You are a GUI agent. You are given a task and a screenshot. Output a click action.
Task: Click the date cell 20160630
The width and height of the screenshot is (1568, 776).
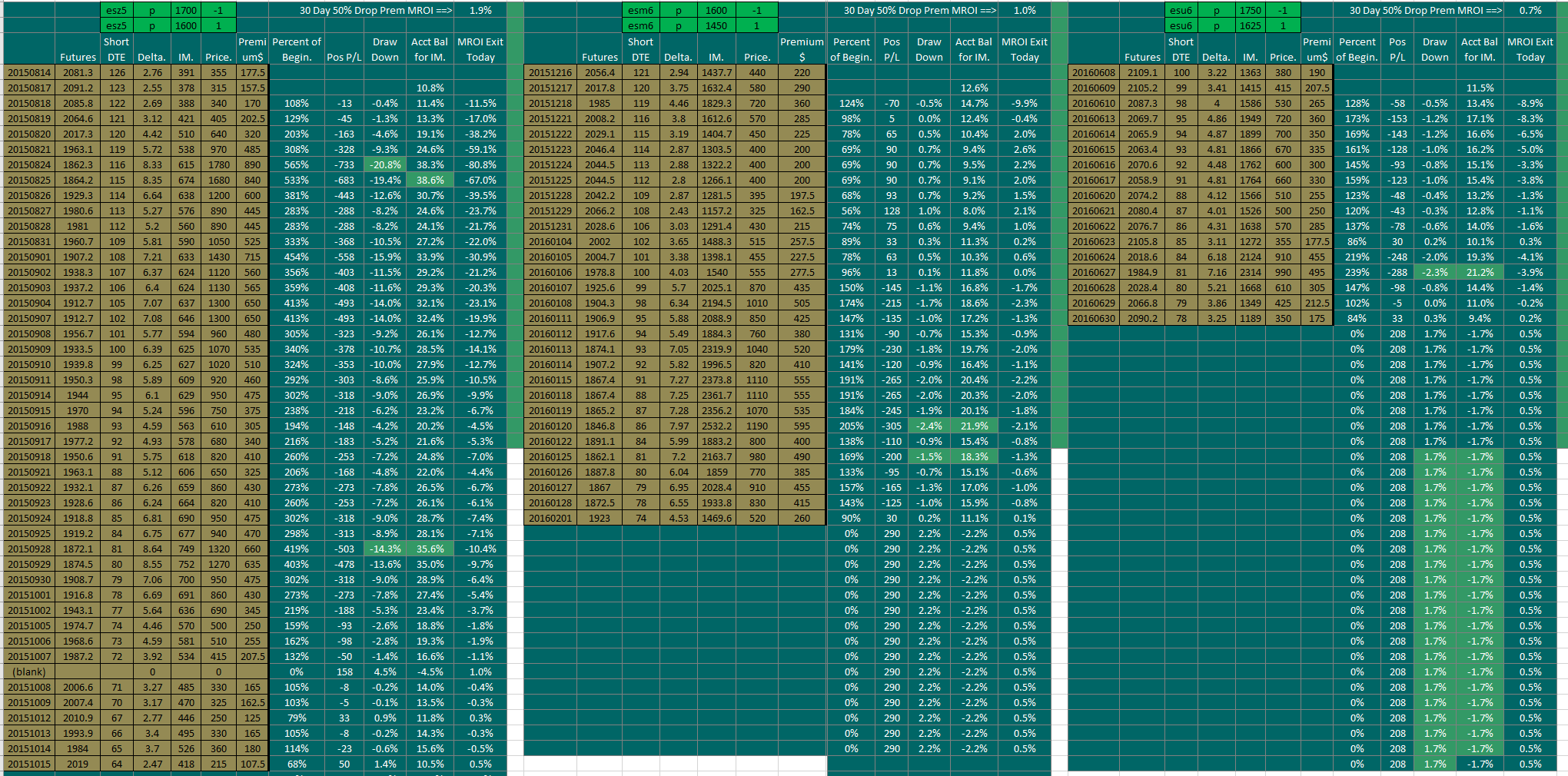tap(1093, 319)
